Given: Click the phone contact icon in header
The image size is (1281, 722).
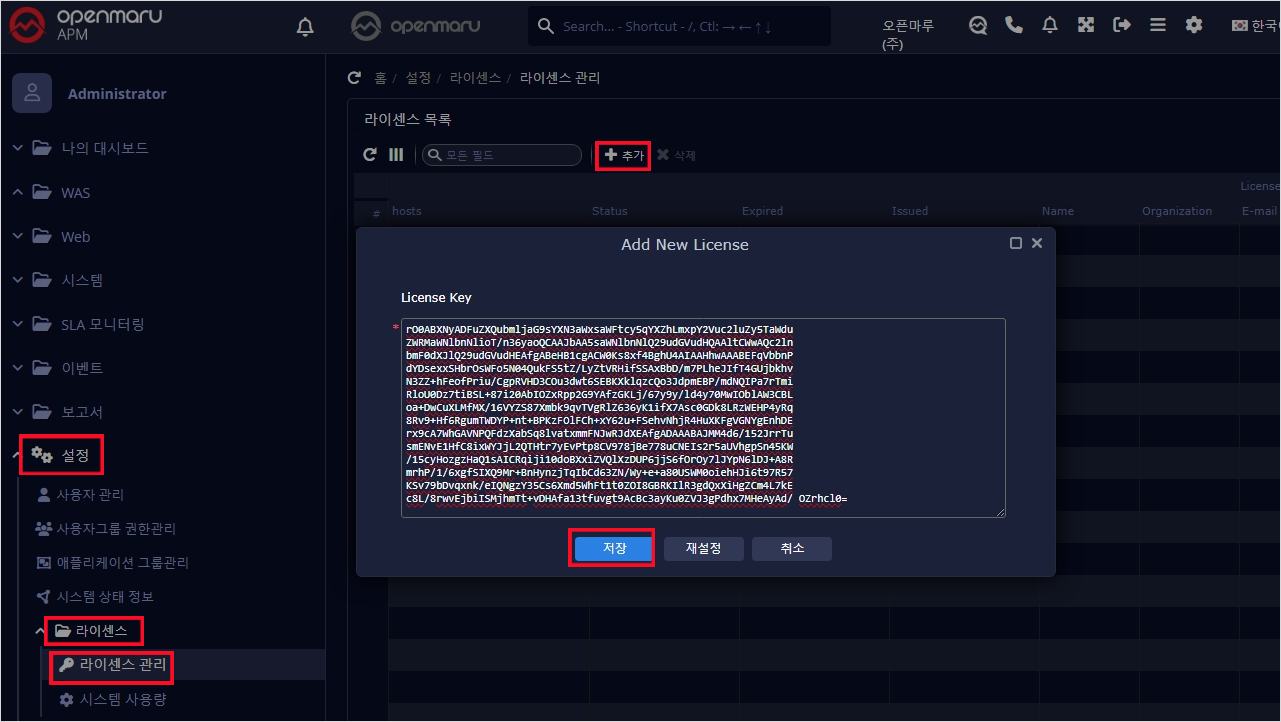Looking at the screenshot, I should point(1014,26).
